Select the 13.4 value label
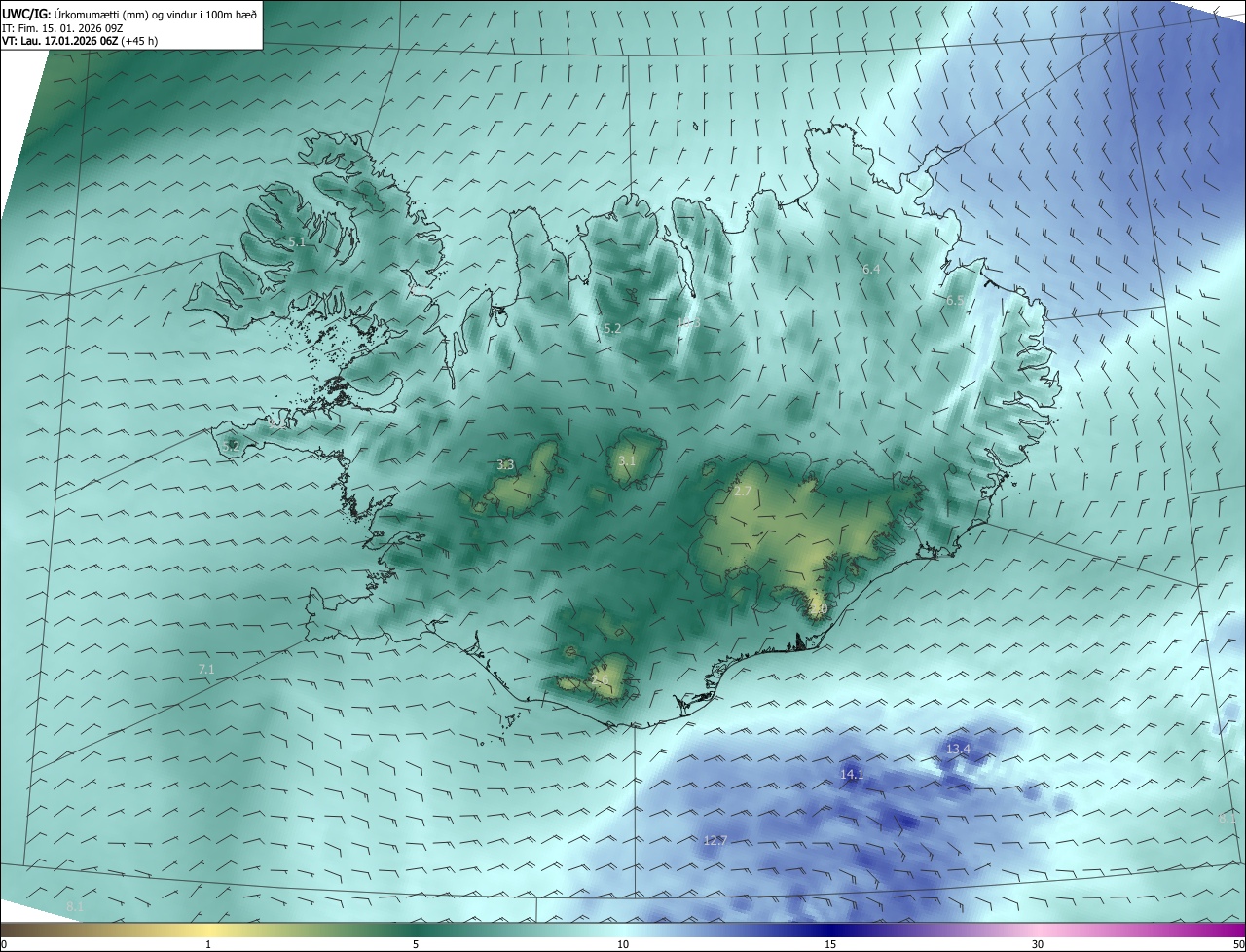This screenshot has height=952, width=1246. coord(958,749)
